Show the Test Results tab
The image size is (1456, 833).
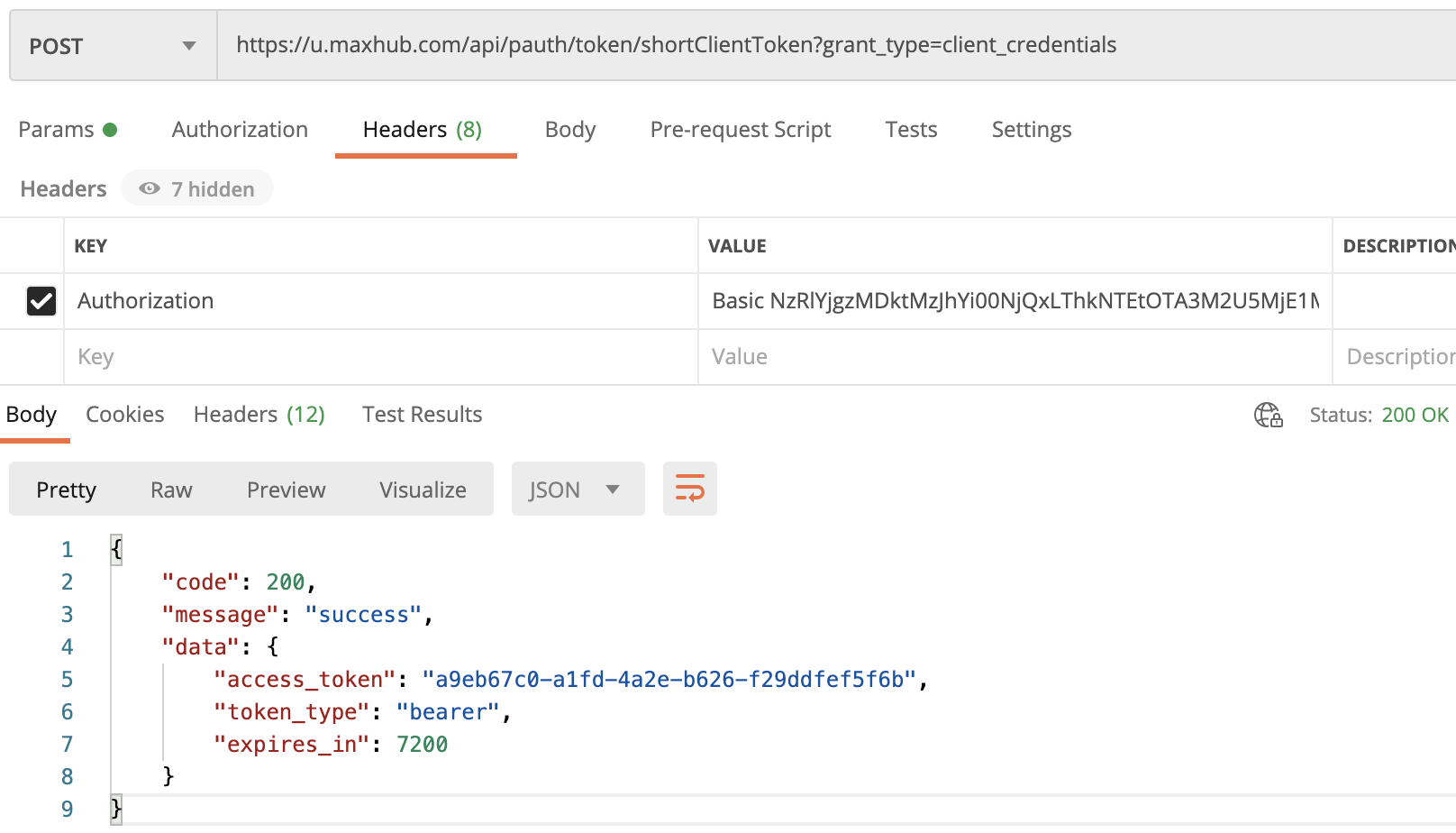tap(422, 415)
